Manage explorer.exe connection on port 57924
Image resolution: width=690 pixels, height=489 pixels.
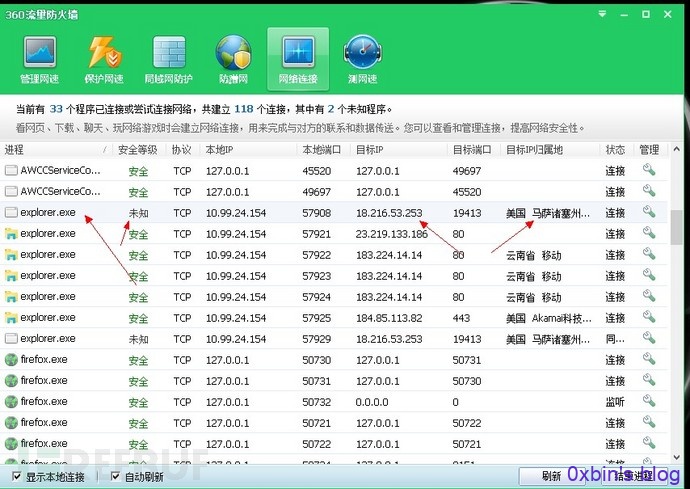tap(649, 296)
